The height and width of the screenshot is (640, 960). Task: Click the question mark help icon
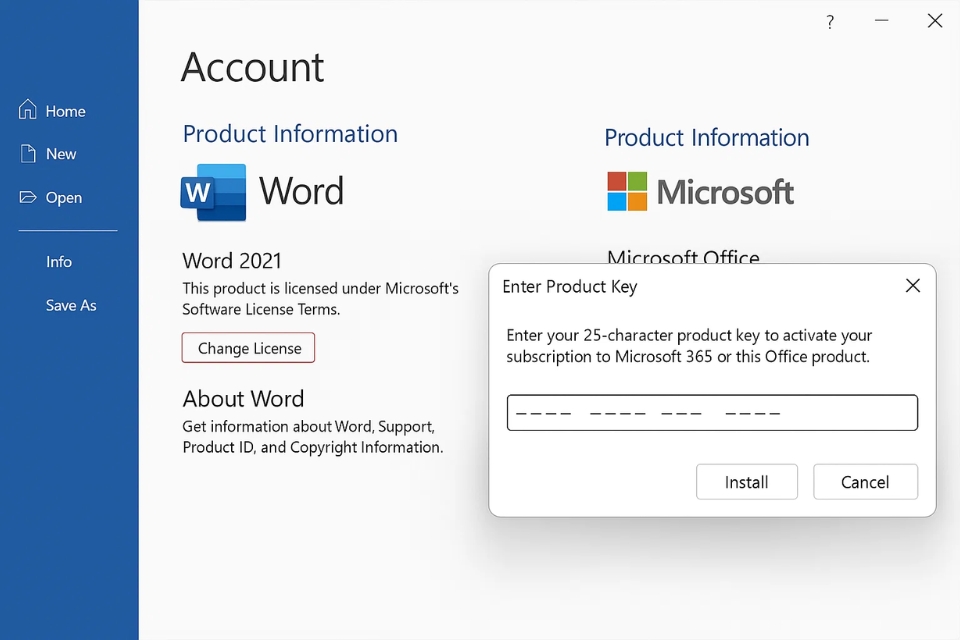(830, 22)
